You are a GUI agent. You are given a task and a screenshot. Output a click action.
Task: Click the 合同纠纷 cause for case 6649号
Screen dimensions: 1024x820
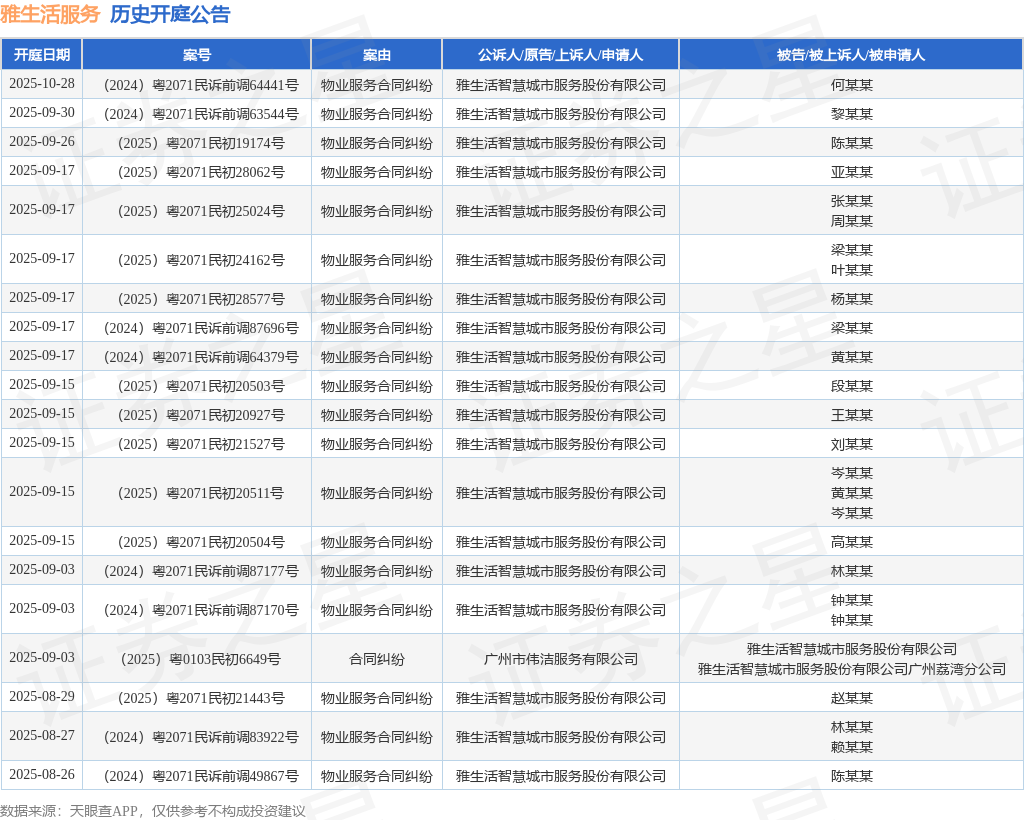(376, 659)
